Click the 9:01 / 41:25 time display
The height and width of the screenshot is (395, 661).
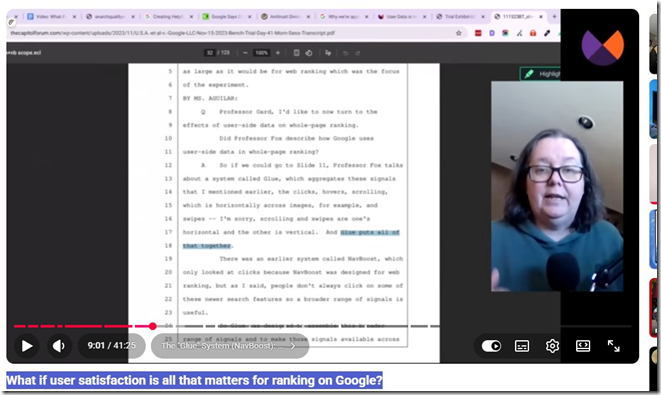click(112, 346)
